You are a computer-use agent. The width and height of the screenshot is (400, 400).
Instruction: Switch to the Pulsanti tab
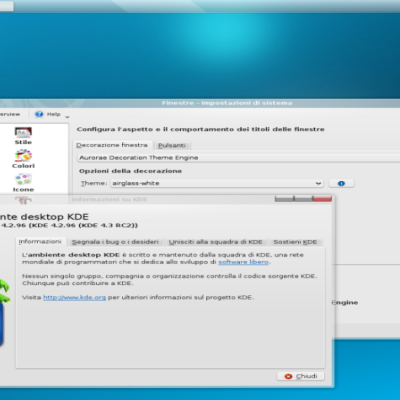[172, 146]
